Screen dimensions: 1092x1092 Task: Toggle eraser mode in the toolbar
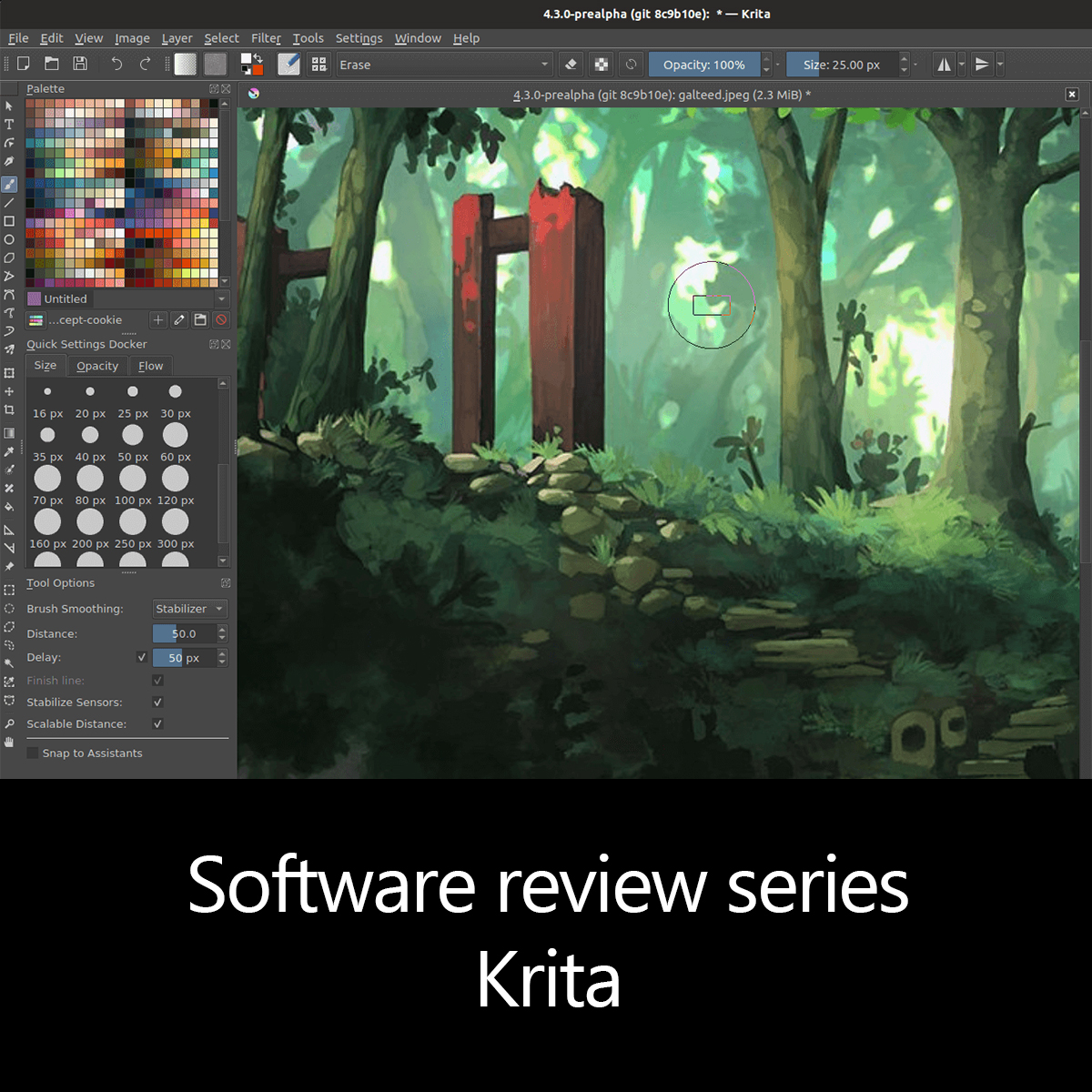[x=570, y=64]
